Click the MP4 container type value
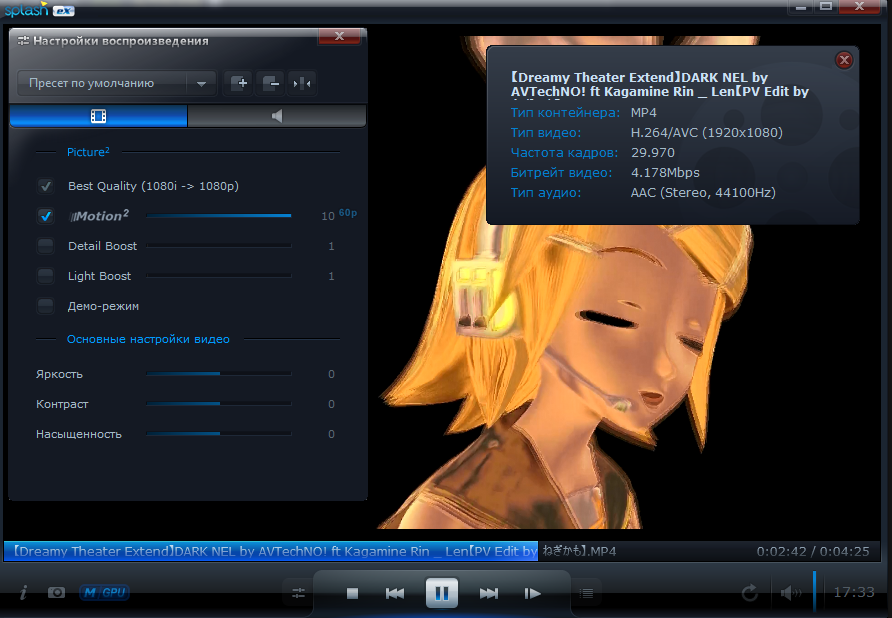Screen dimensions: 892x618 [643, 113]
